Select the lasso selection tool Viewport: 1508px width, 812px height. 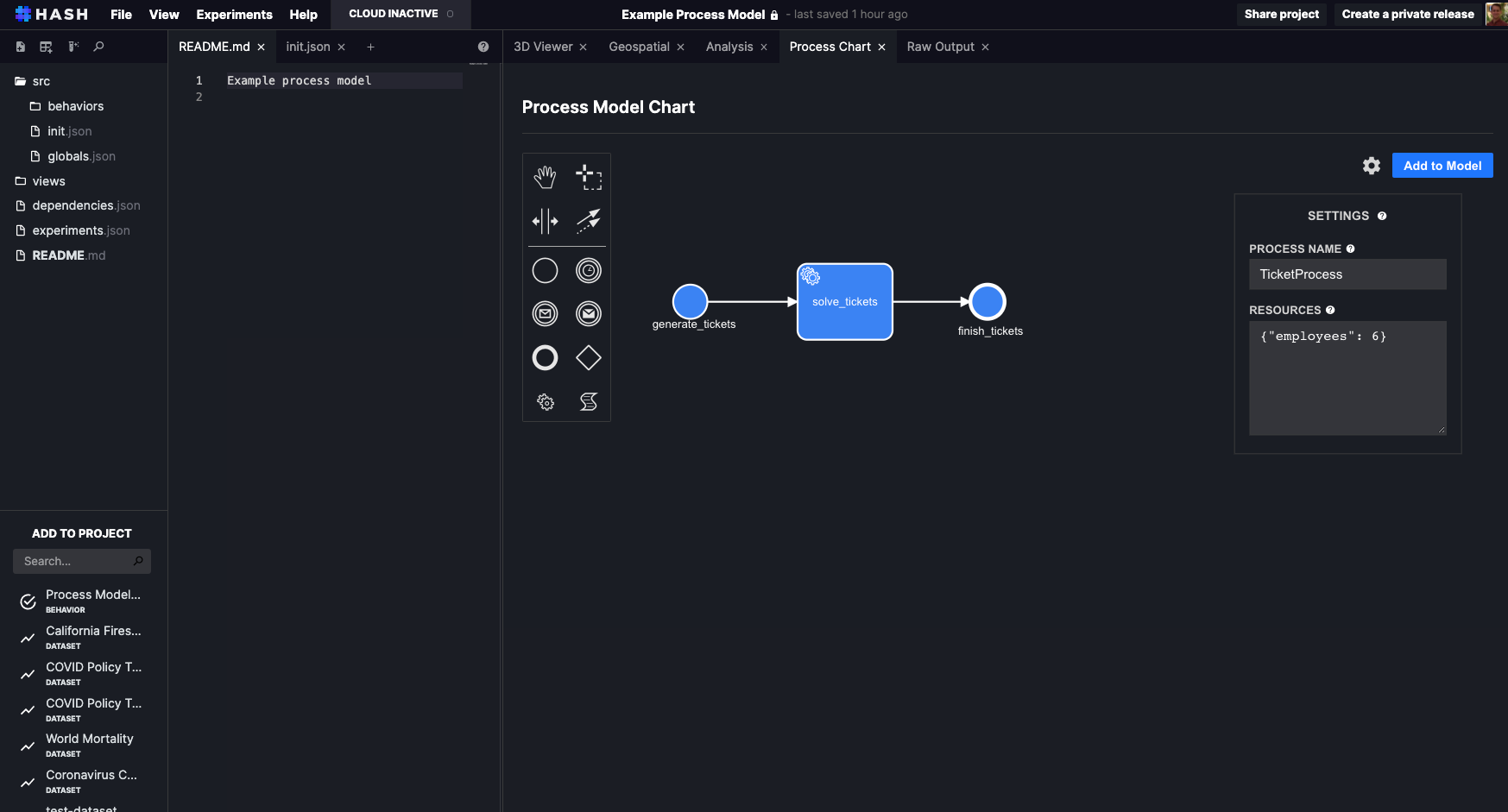(589, 176)
